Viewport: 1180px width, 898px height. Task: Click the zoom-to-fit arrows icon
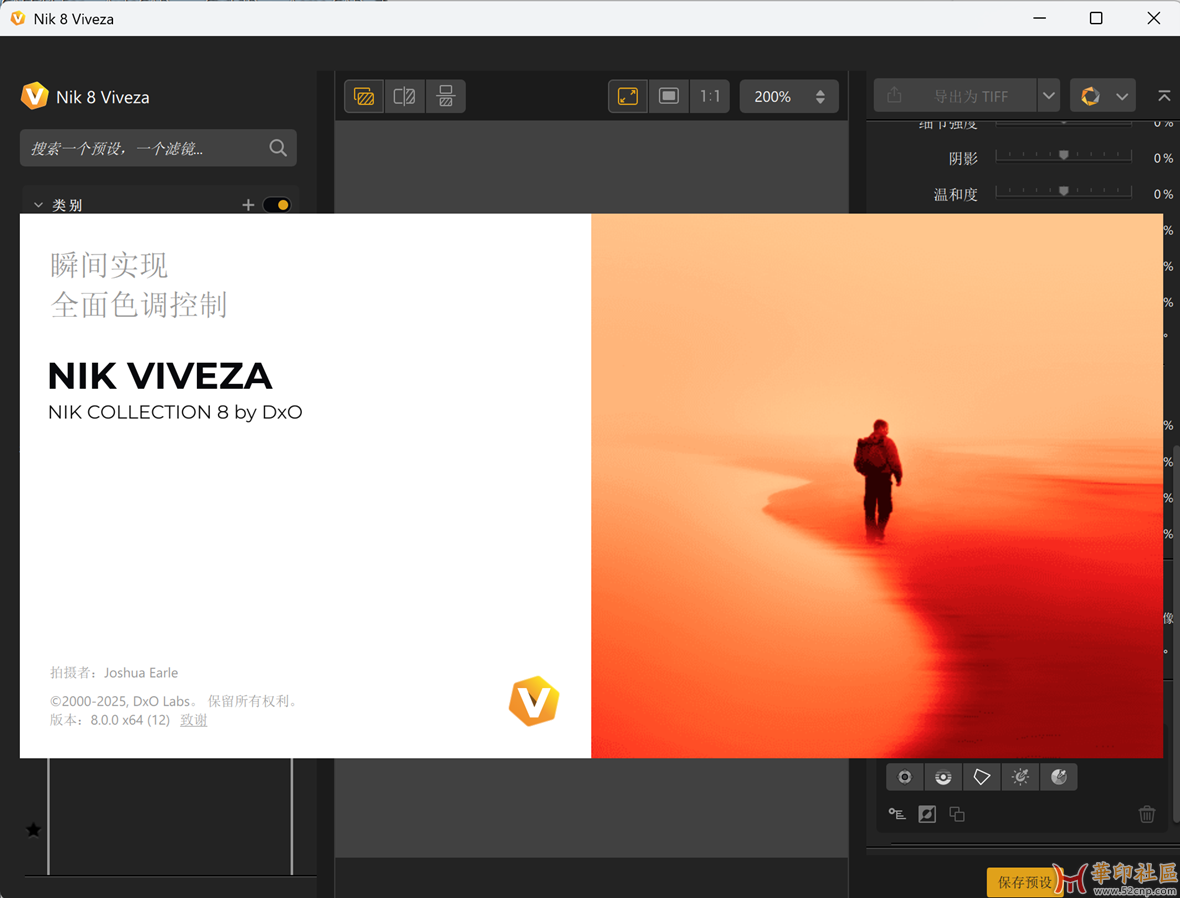[628, 96]
